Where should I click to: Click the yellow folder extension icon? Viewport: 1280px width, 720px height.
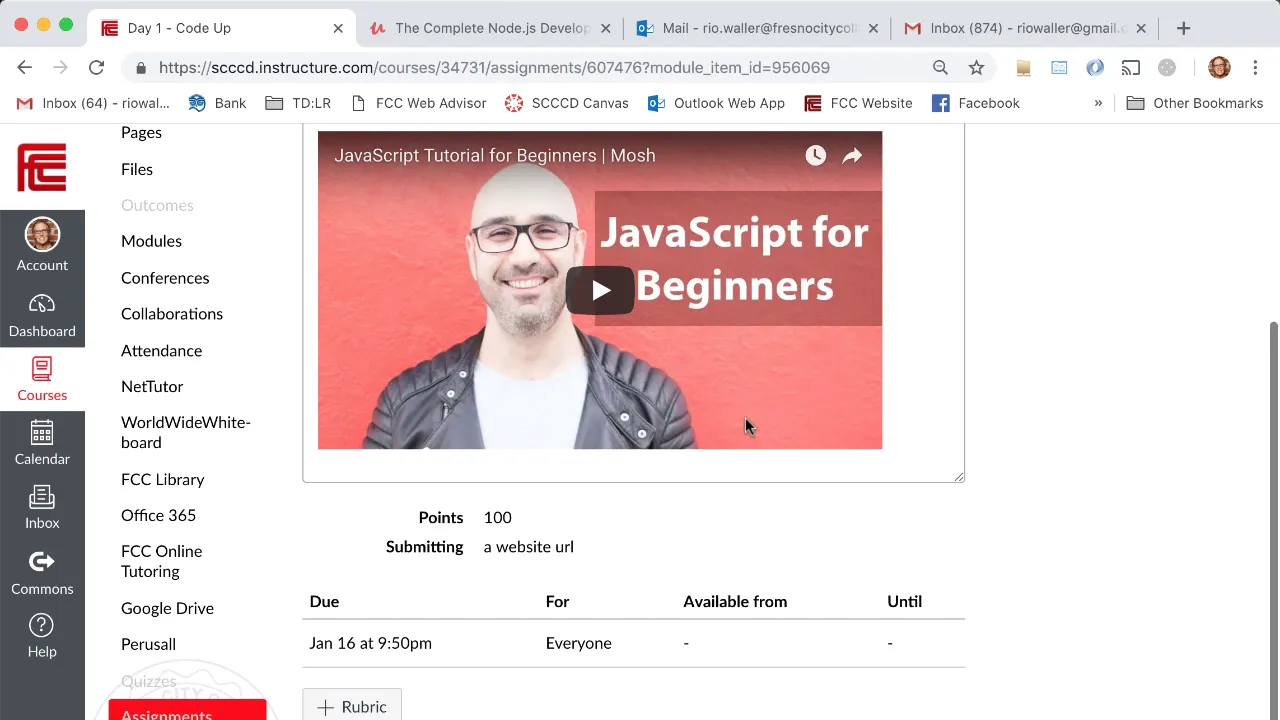(1023, 67)
